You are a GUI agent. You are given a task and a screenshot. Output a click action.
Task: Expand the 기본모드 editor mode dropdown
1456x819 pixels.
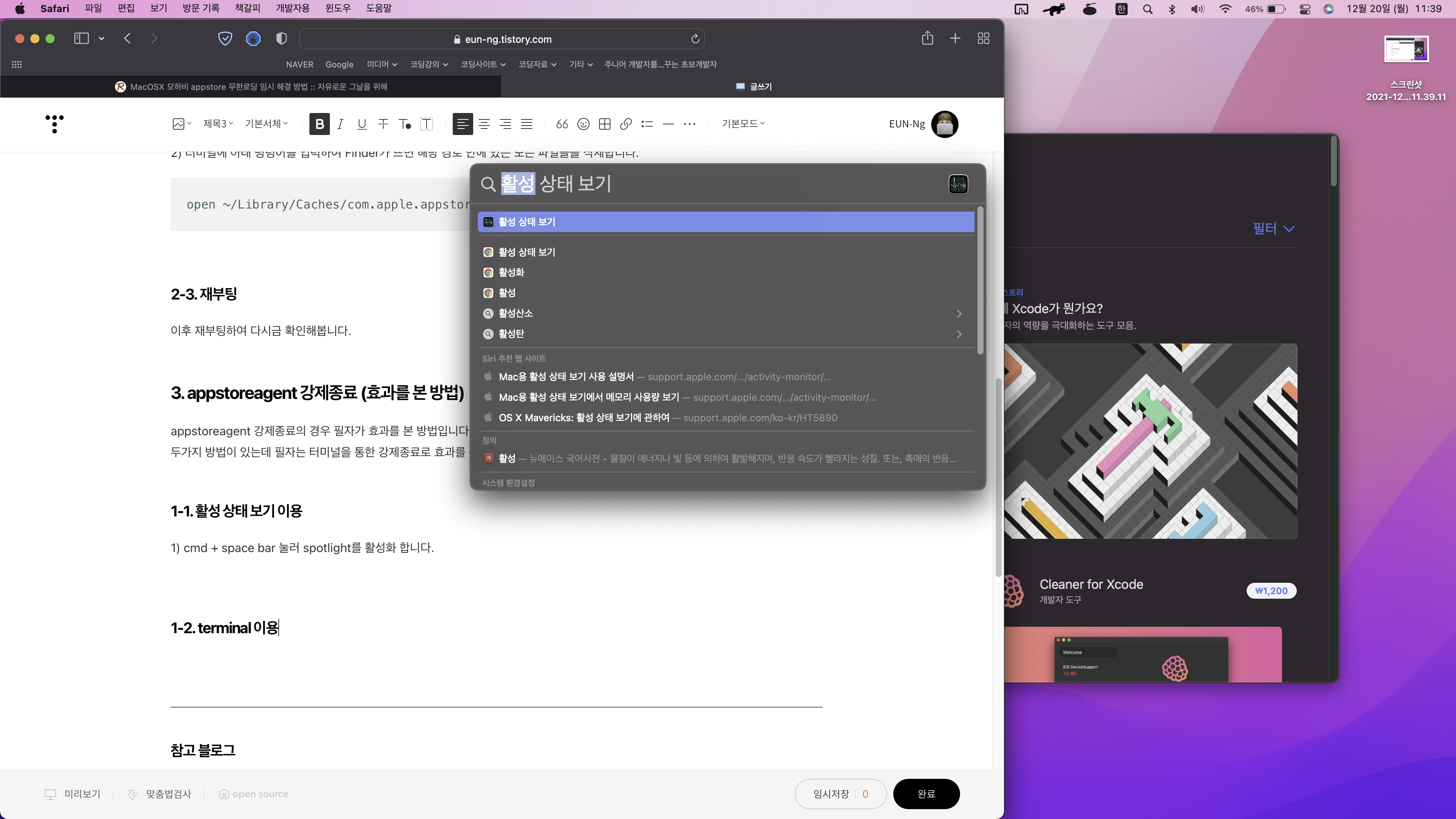(743, 124)
